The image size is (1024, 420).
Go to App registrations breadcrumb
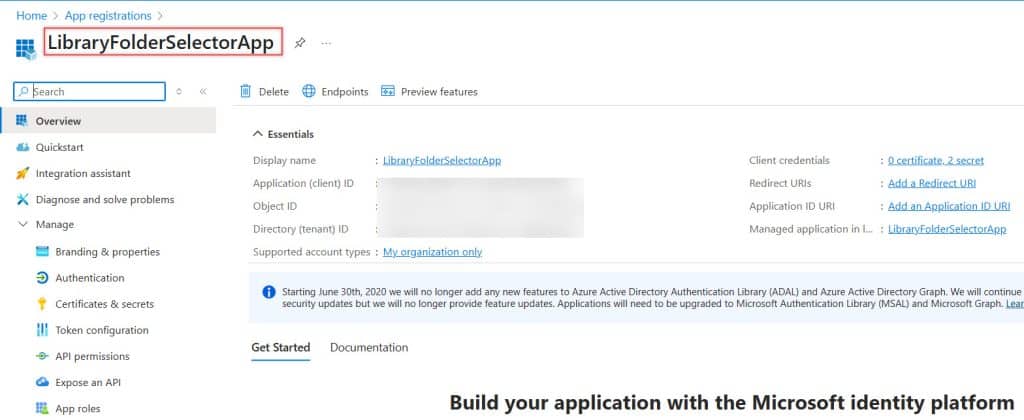[108, 16]
